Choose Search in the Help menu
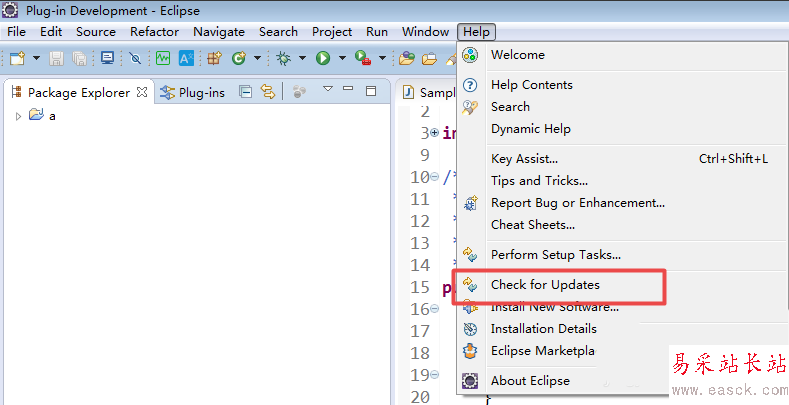This screenshot has height=405, width=789. [622, 107]
